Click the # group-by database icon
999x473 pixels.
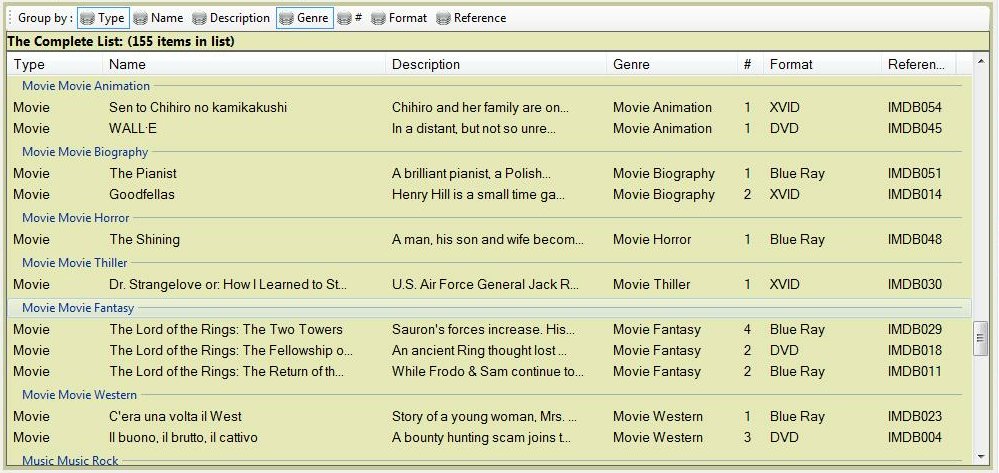pos(345,18)
